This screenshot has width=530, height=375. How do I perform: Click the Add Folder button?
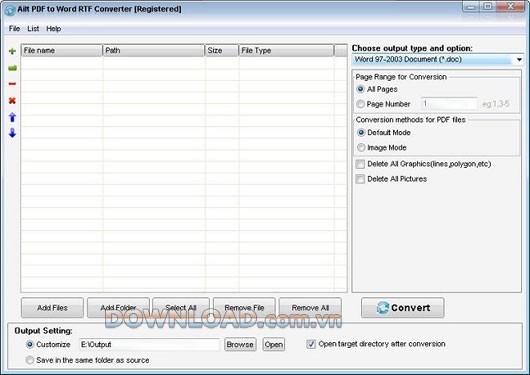point(118,308)
